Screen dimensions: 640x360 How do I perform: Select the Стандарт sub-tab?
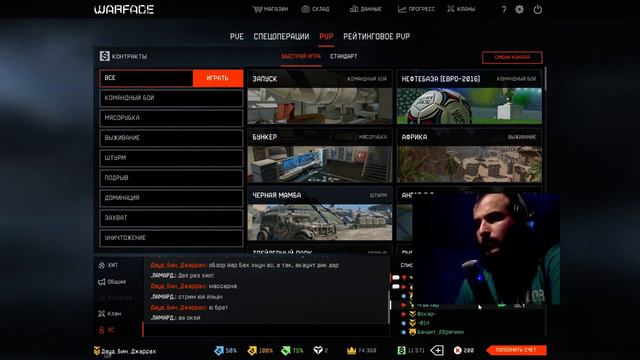343,56
